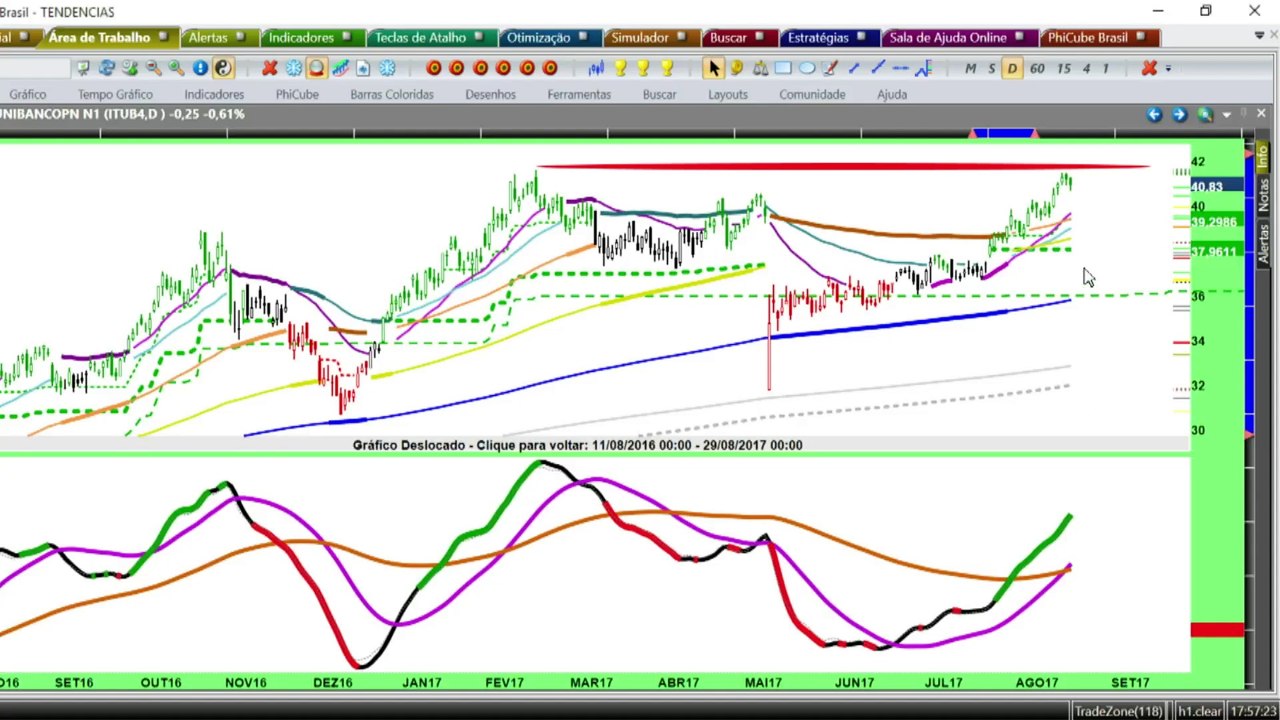Go back with the blue left arrow
The image size is (1280, 720).
pyautogui.click(x=1154, y=114)
